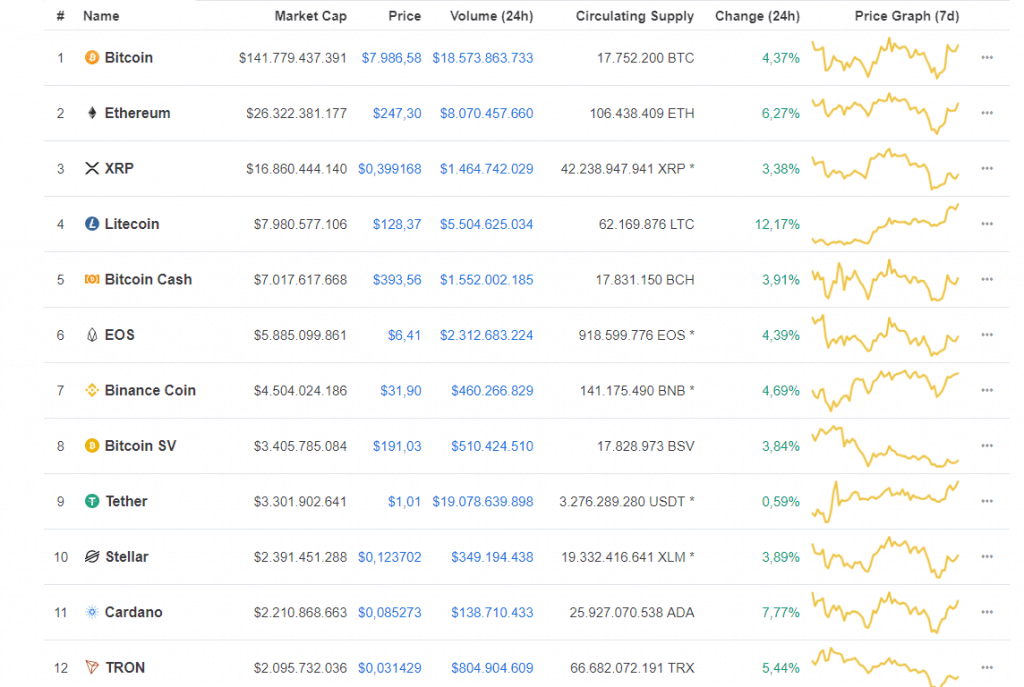
Task: Open the TRON name link
Action: (x=125, y=667)
